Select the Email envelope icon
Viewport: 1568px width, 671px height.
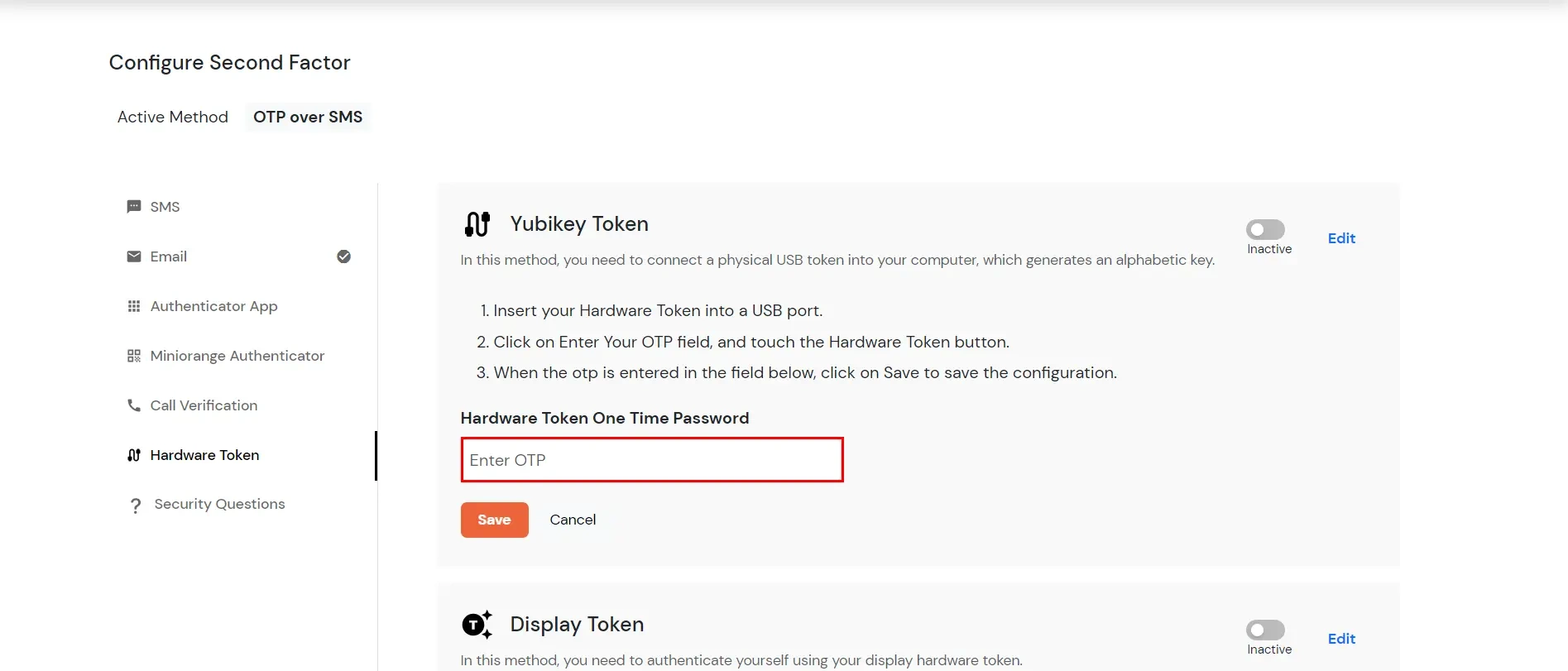coord(133,256)
